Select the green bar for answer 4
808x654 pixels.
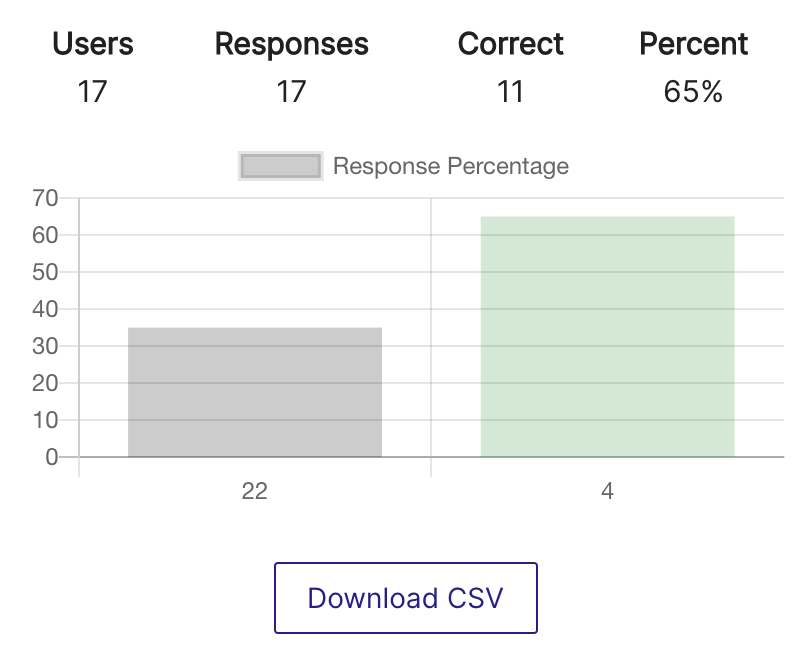pyautogui.click(x=607, y=336)
